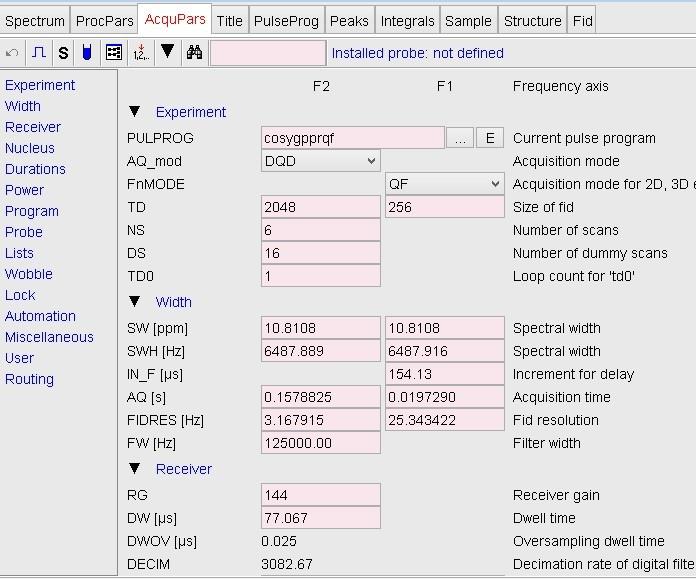Show pulse program parameters via pulse icon
Screen dimensions: 696x579
tap(39, 53)
